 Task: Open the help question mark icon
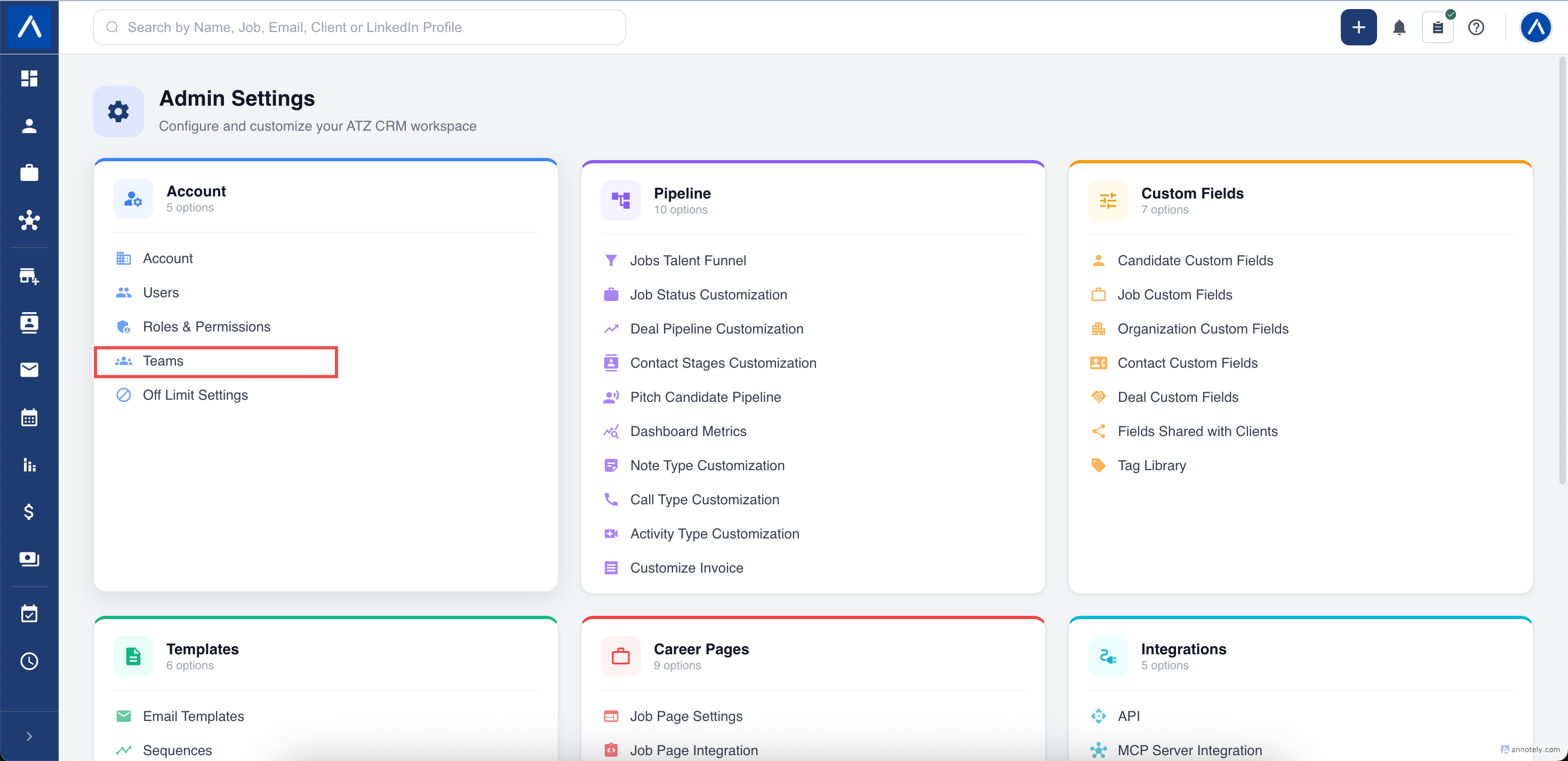point(1476,27)
